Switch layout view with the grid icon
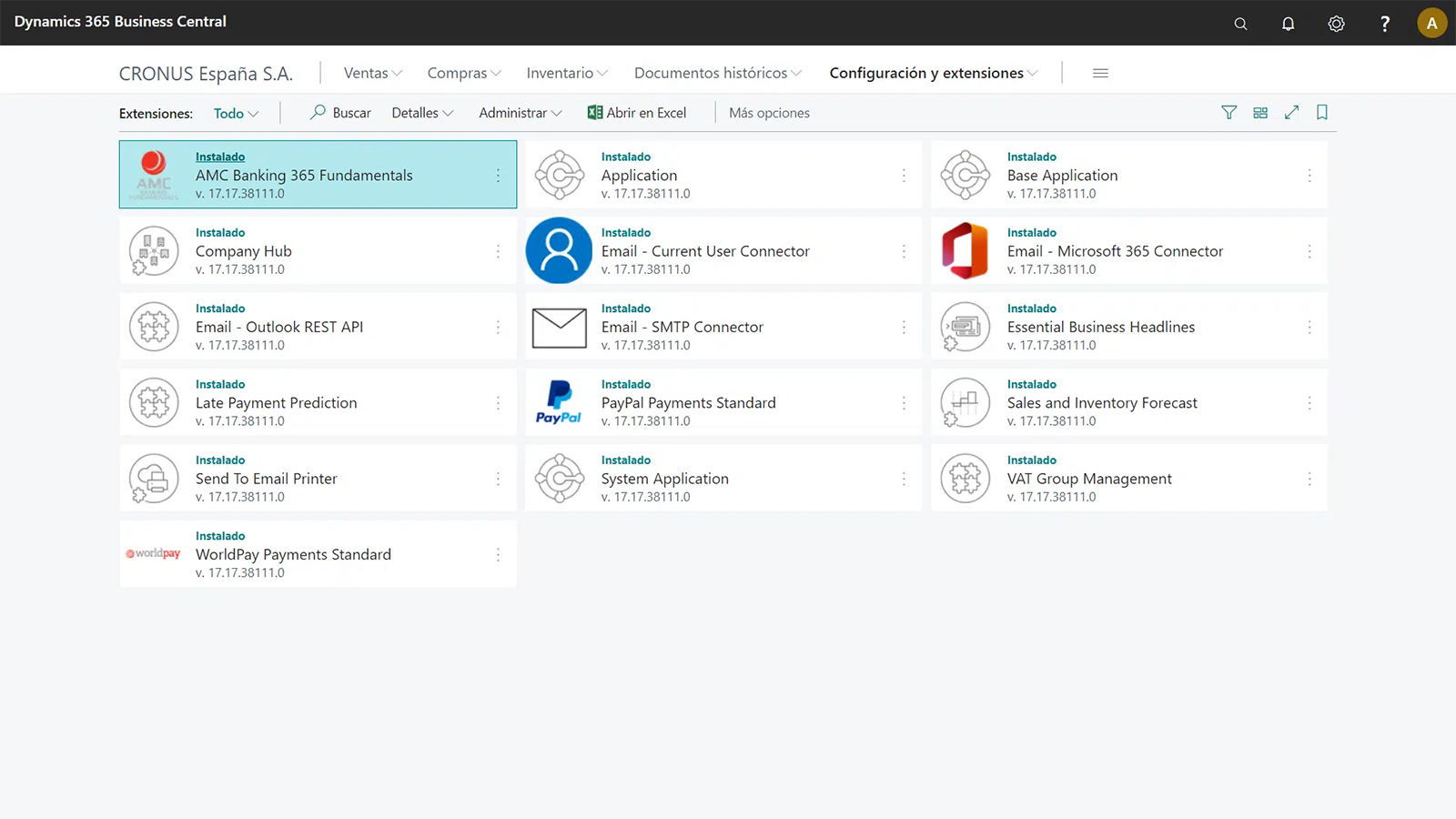 pyautogui.click(x=1260, y=113)
